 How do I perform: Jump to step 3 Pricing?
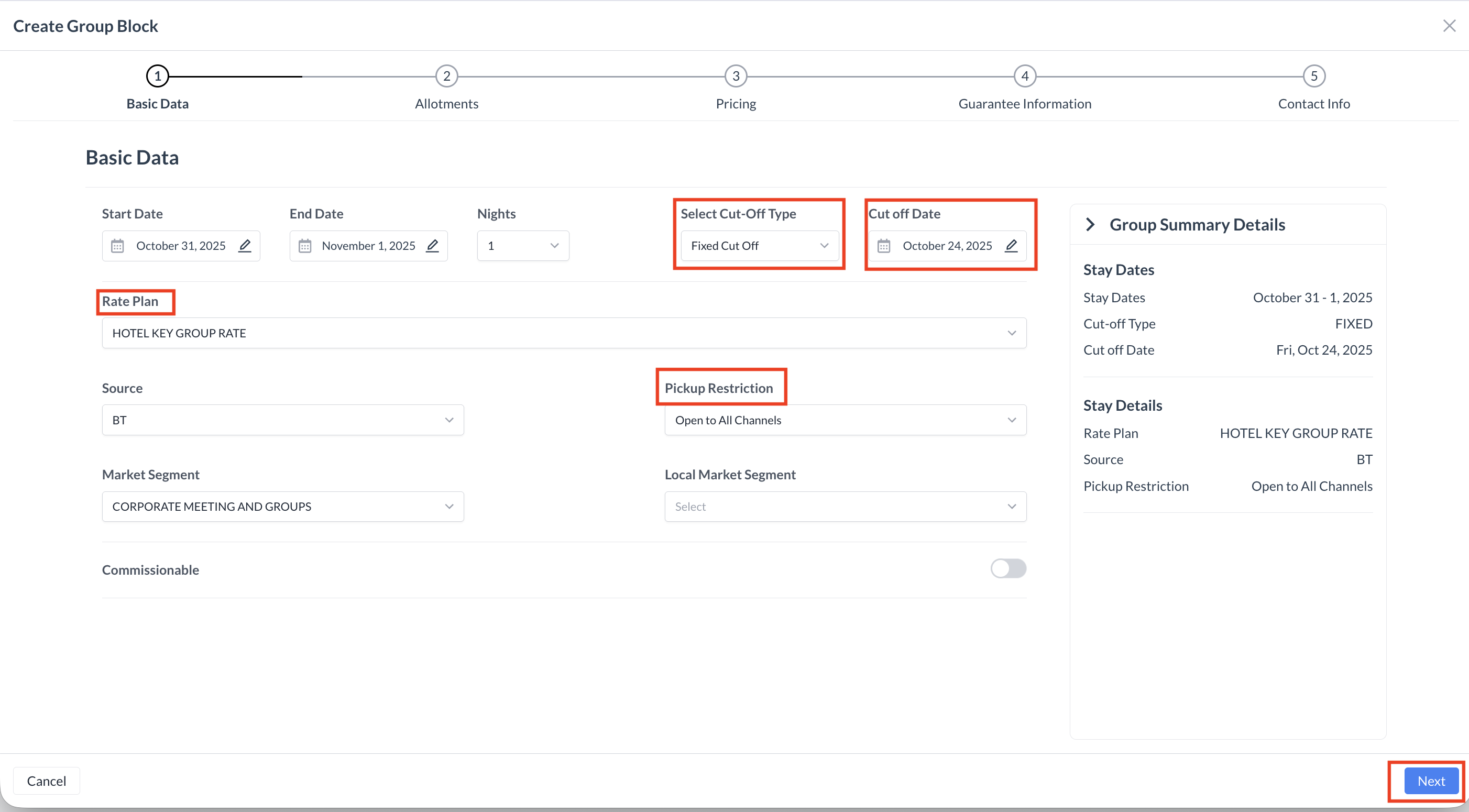pos(736,76)
